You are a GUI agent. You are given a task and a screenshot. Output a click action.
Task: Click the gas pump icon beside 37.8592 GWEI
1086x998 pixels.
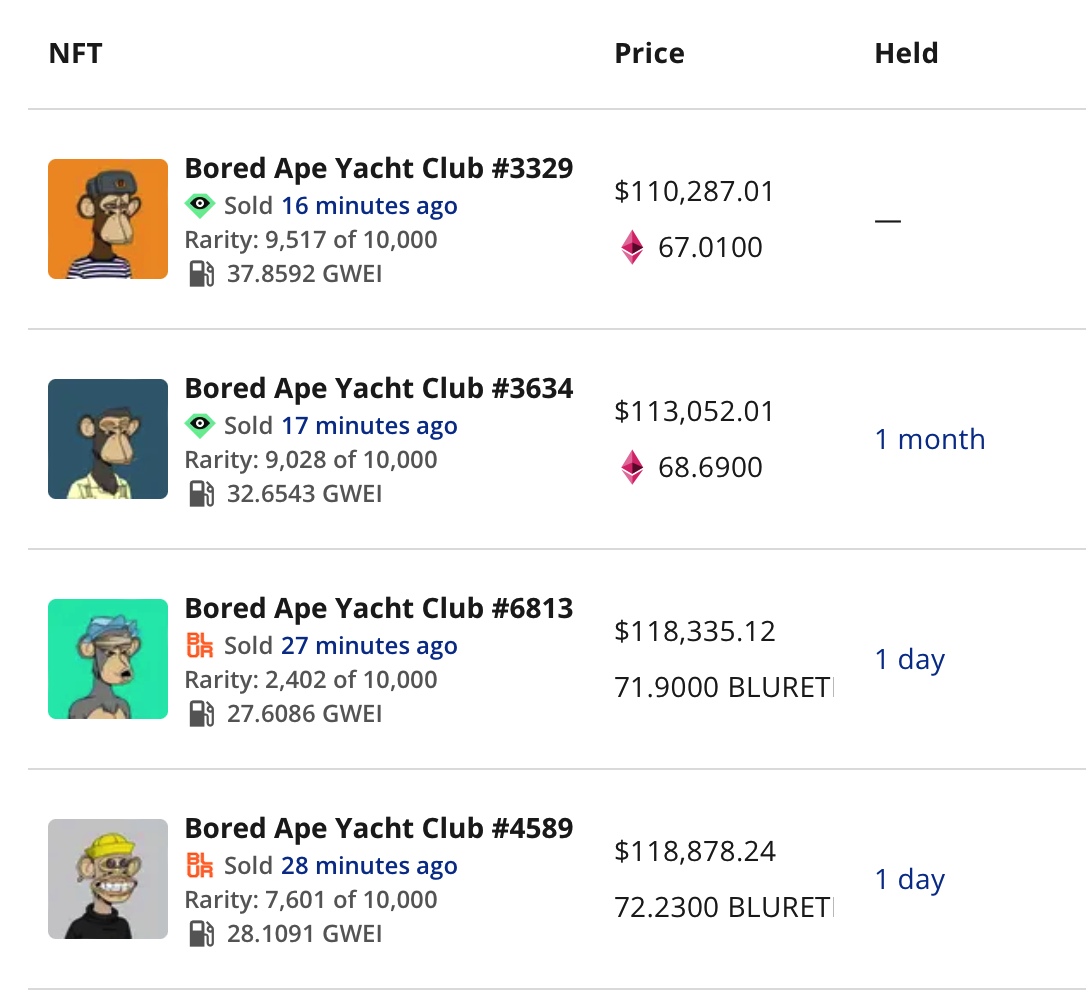pyautogui.click(x=201, y=274)
